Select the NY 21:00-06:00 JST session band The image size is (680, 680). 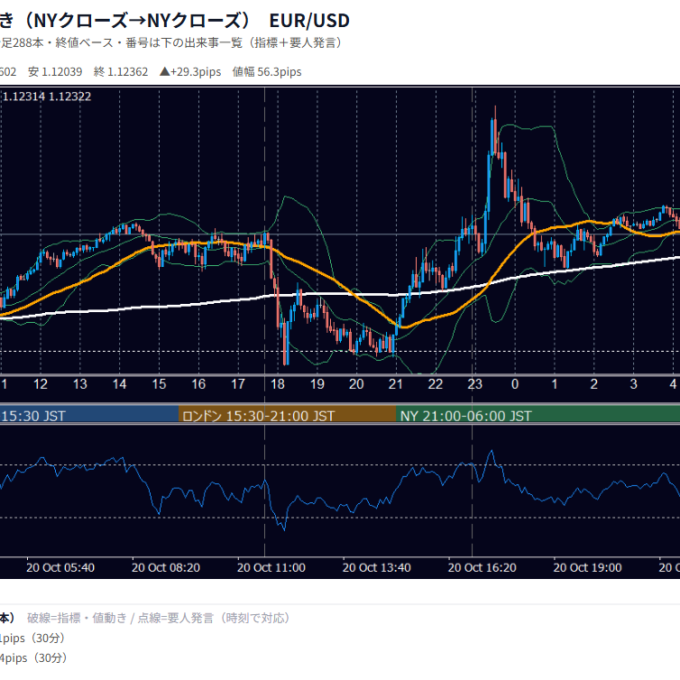(x=538, y=415)
